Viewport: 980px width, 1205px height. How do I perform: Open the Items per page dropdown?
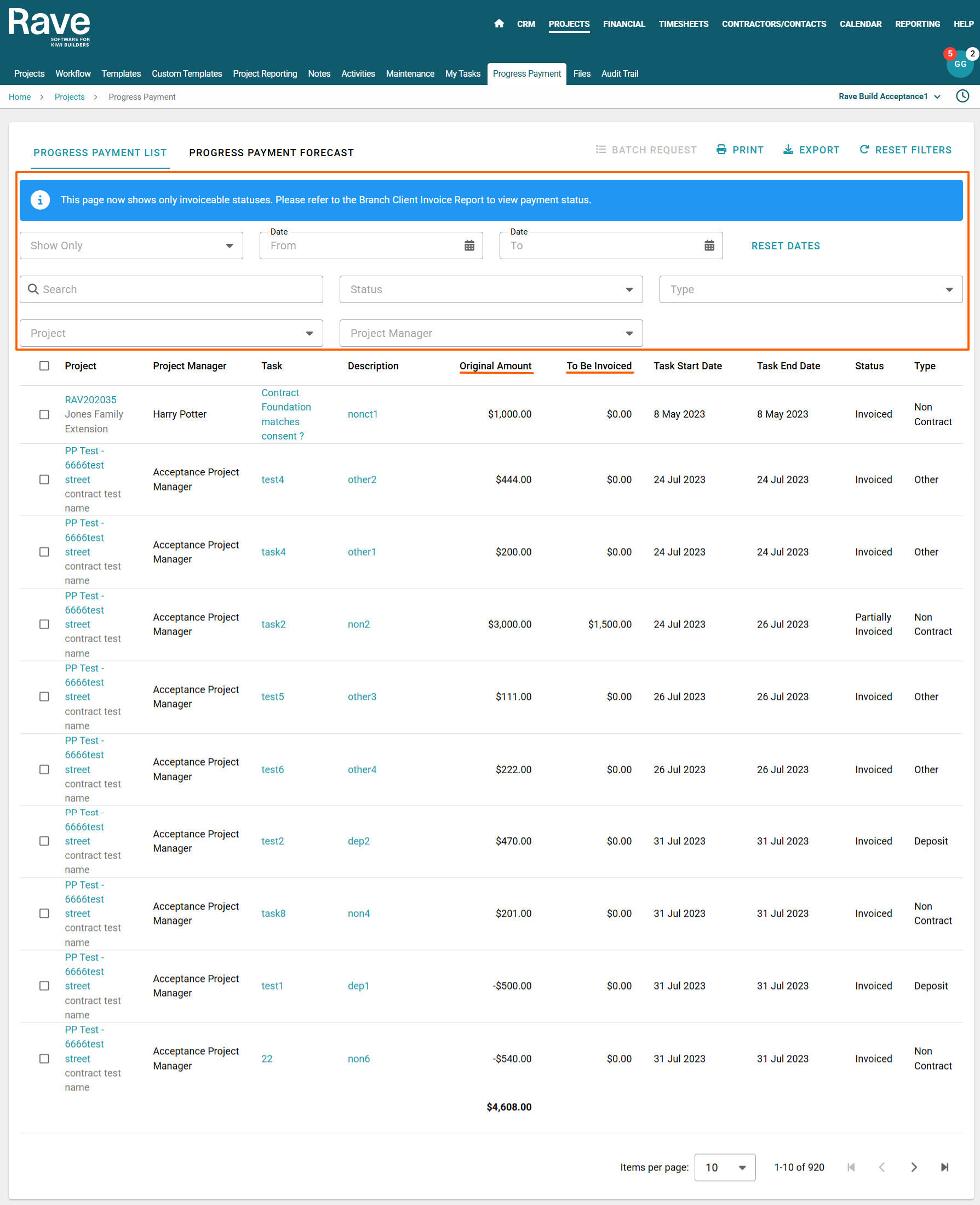point(724,1167)
